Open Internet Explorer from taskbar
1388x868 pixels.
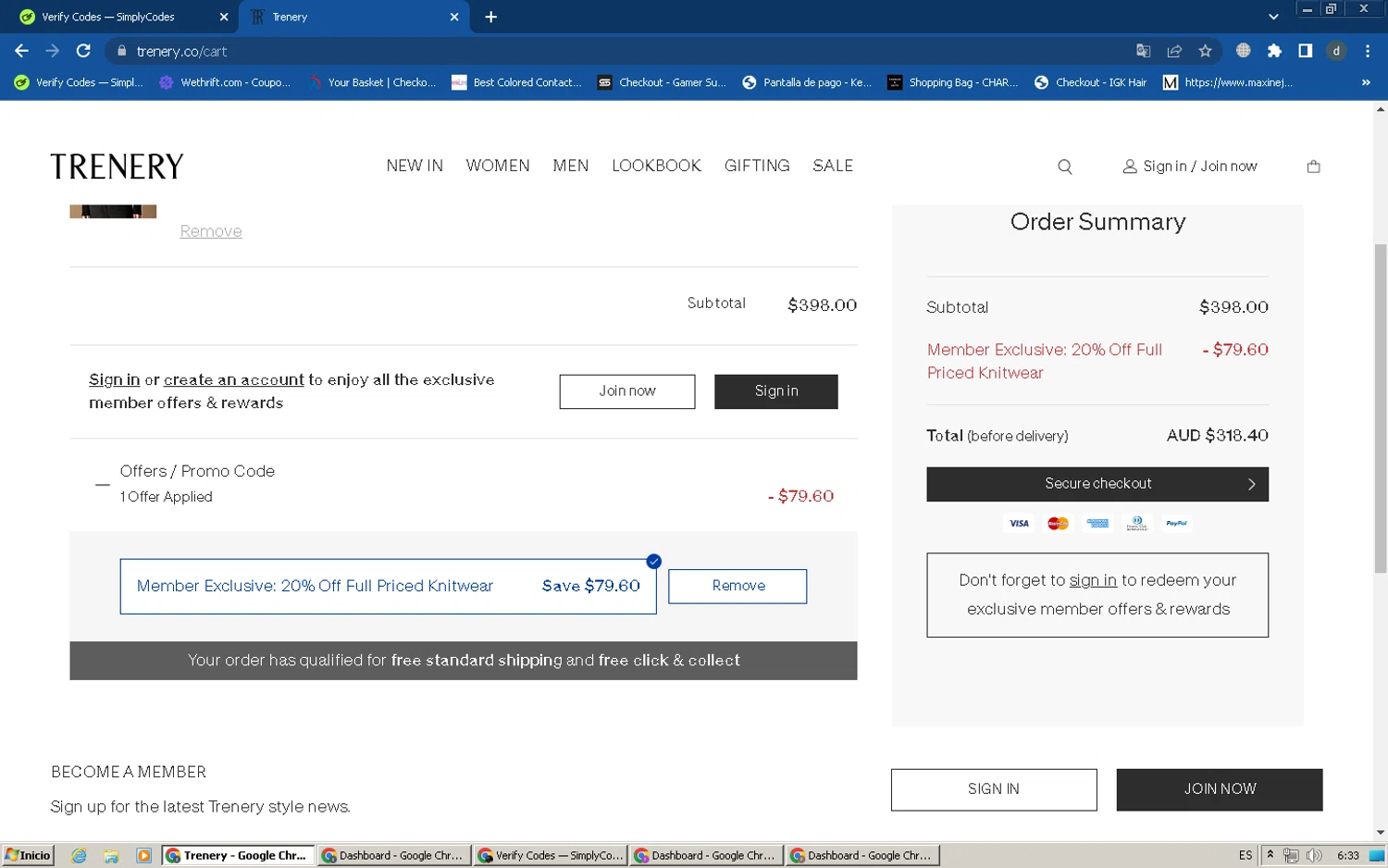click(x=79, y=856)
